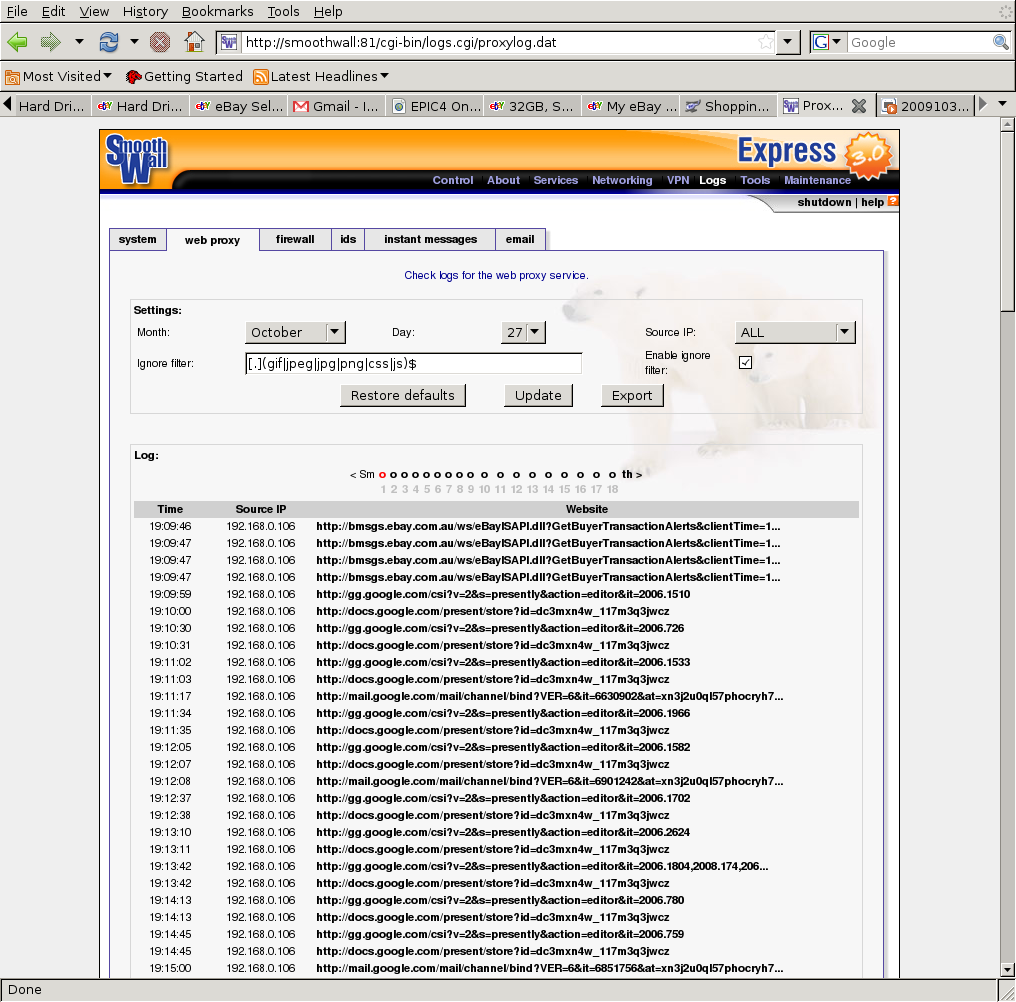The width and height of the screenshot is (1016, 1002).
Task: Open the Bookmarks menu
Action: tap(217, 11)
